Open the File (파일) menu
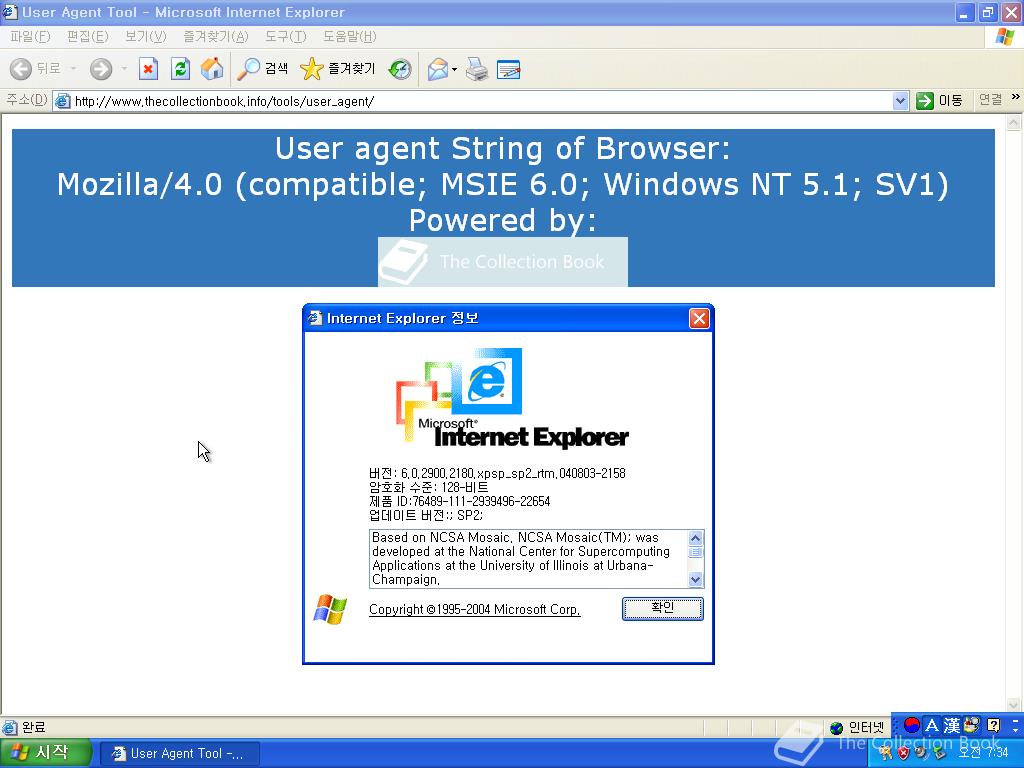The height and width of the screenshot is (768, 1024). click(30, 37)
